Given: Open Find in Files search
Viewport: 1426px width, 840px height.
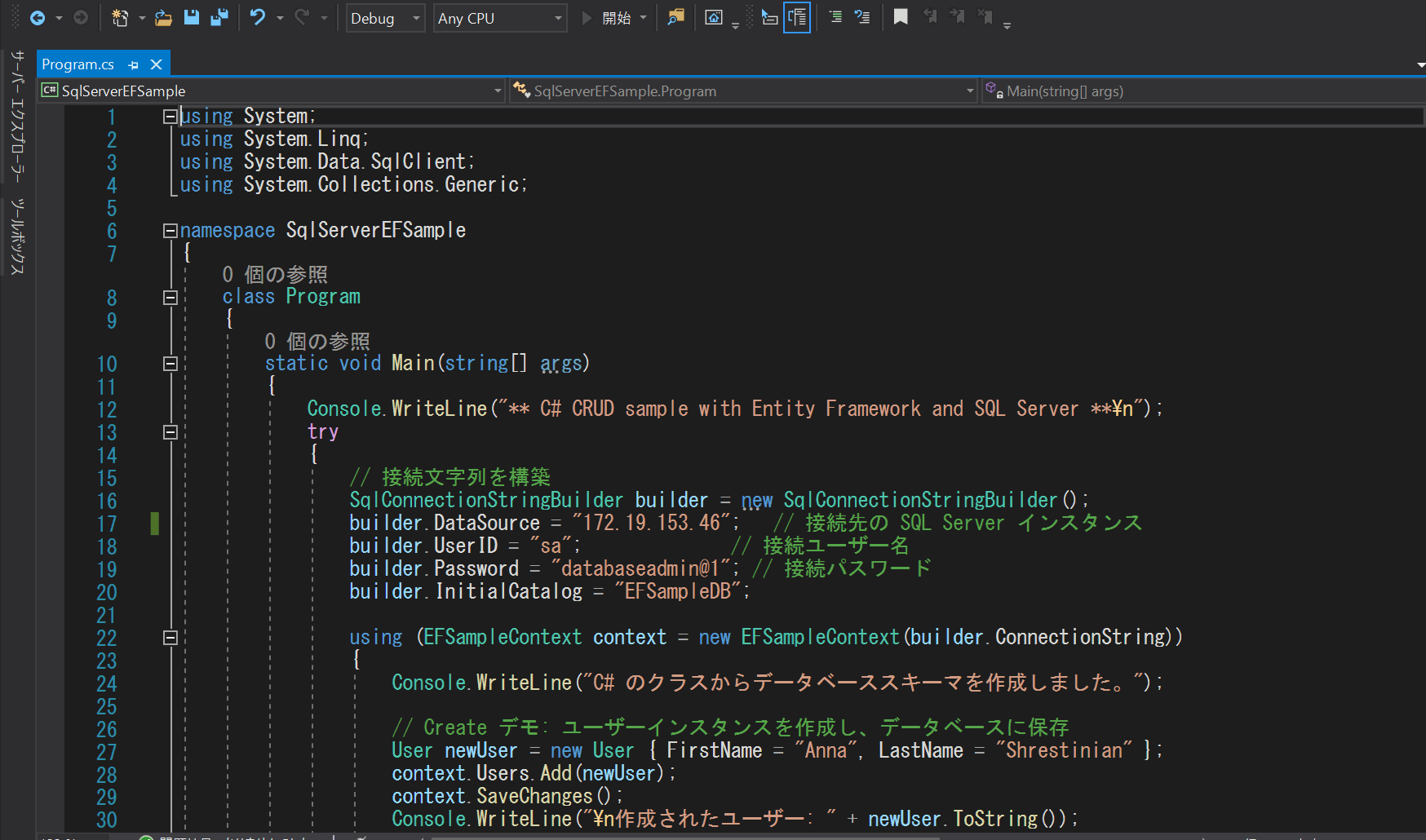Looking at the screenshot, I should (675, 17).
